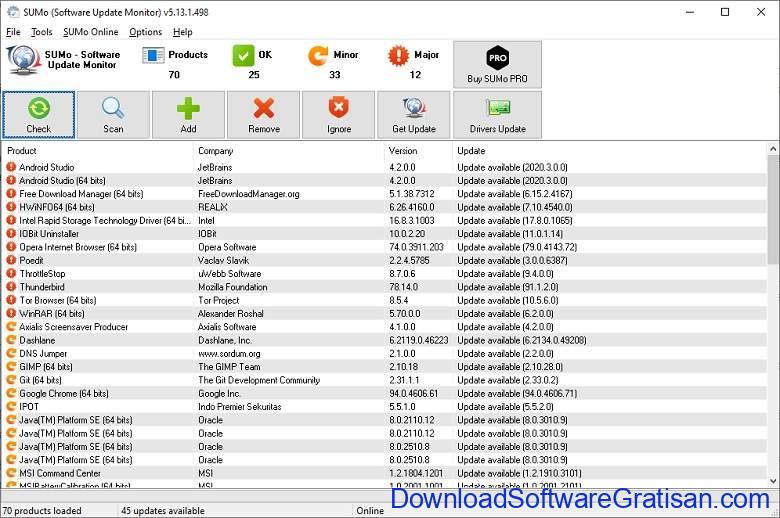Open the Help menu
This screenshot has width=780, height=518.
coord(183,32)
